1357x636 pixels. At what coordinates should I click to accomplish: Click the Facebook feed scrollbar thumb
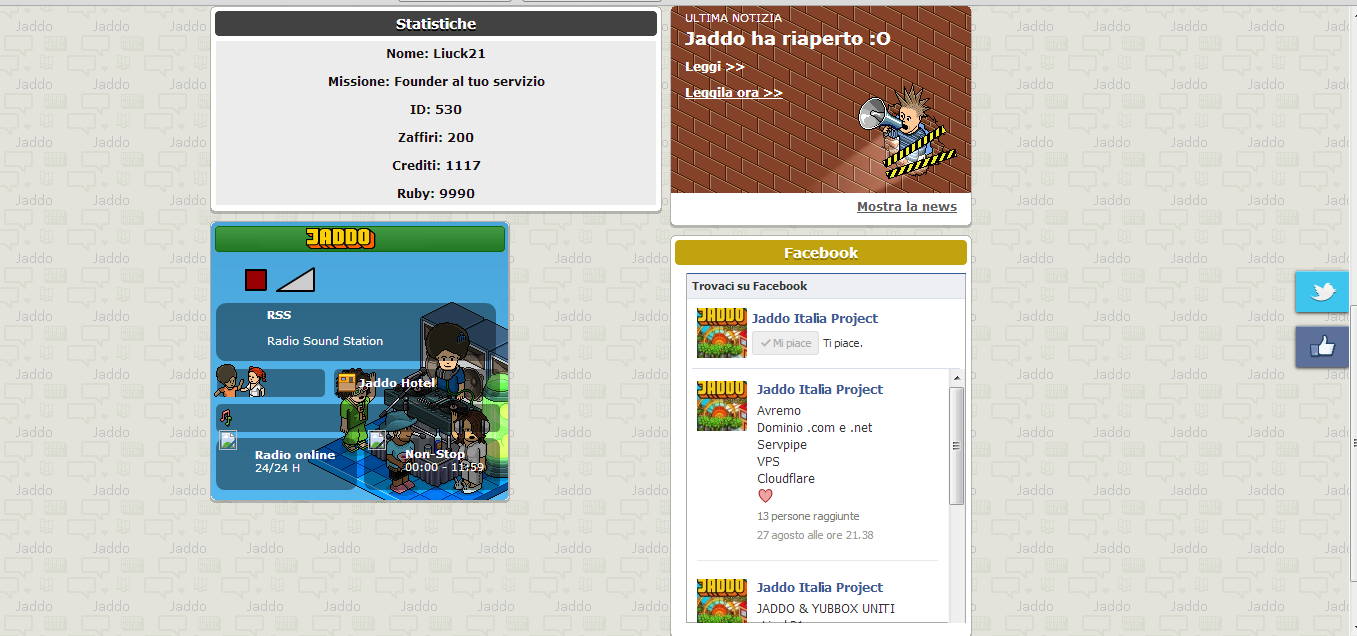coord(957,446)
